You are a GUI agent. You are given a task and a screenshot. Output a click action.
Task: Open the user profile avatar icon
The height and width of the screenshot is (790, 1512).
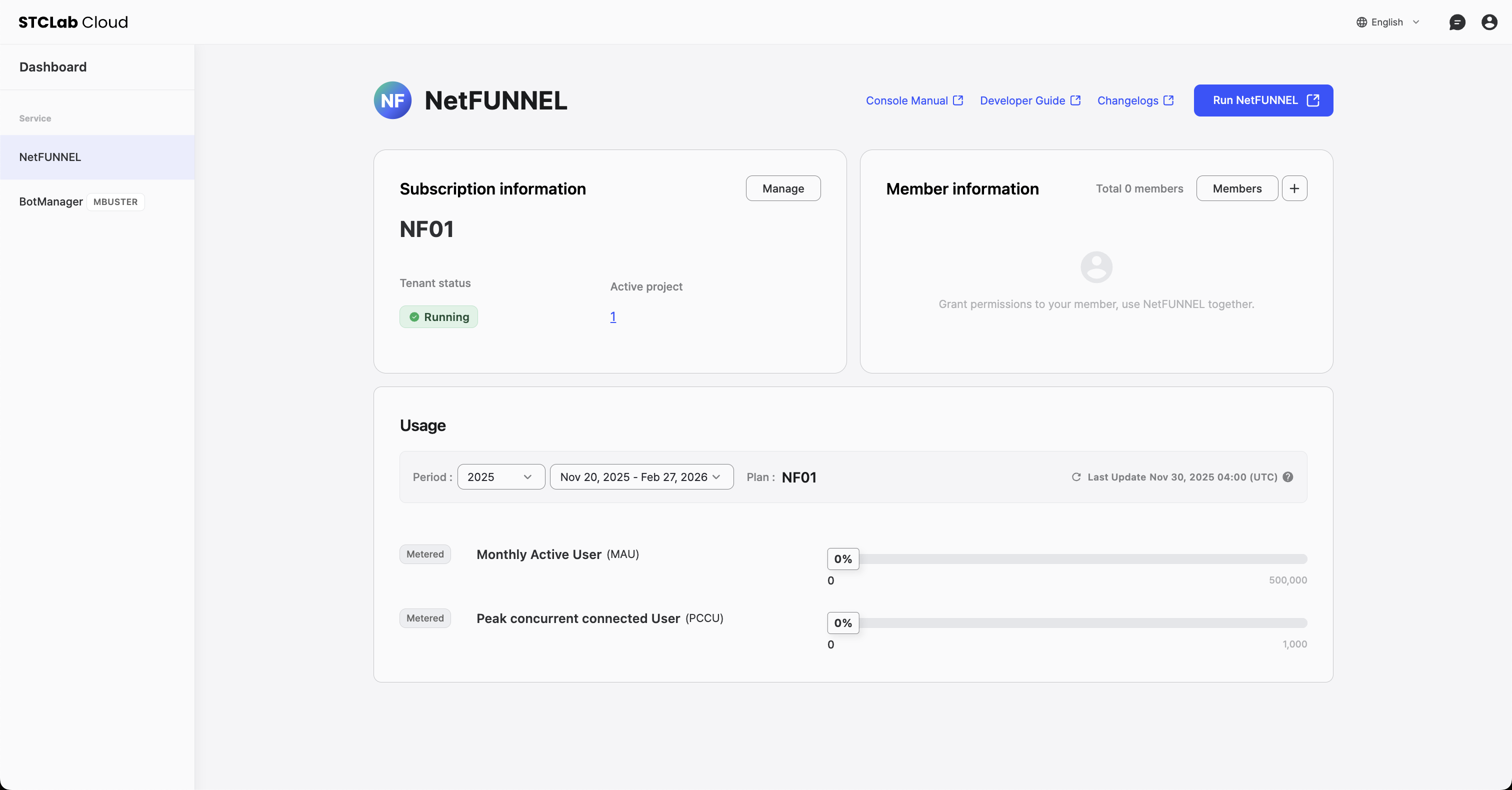[1489, 22]
